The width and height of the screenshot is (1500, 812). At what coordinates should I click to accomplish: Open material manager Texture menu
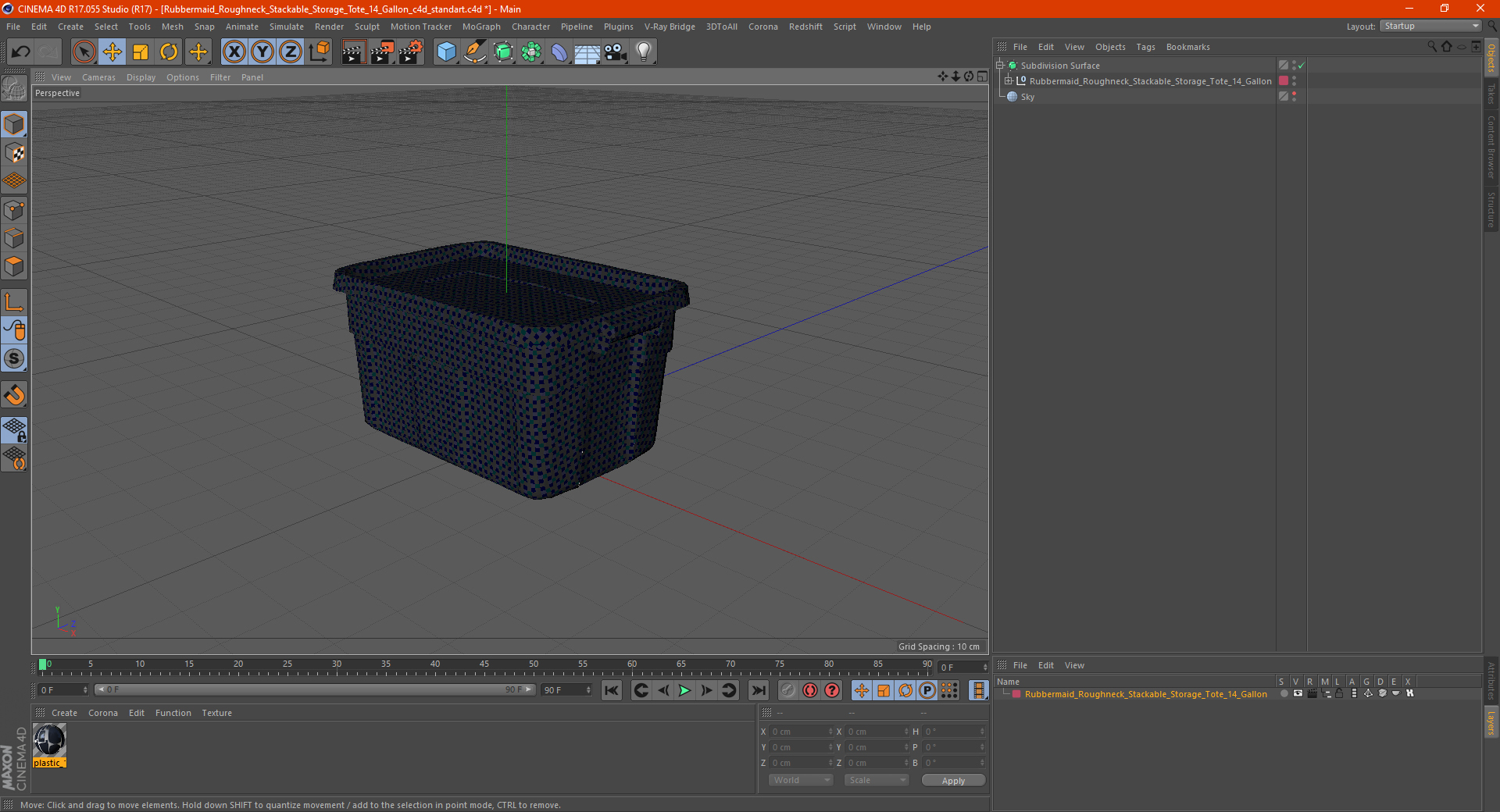click(x=216, y=713)
